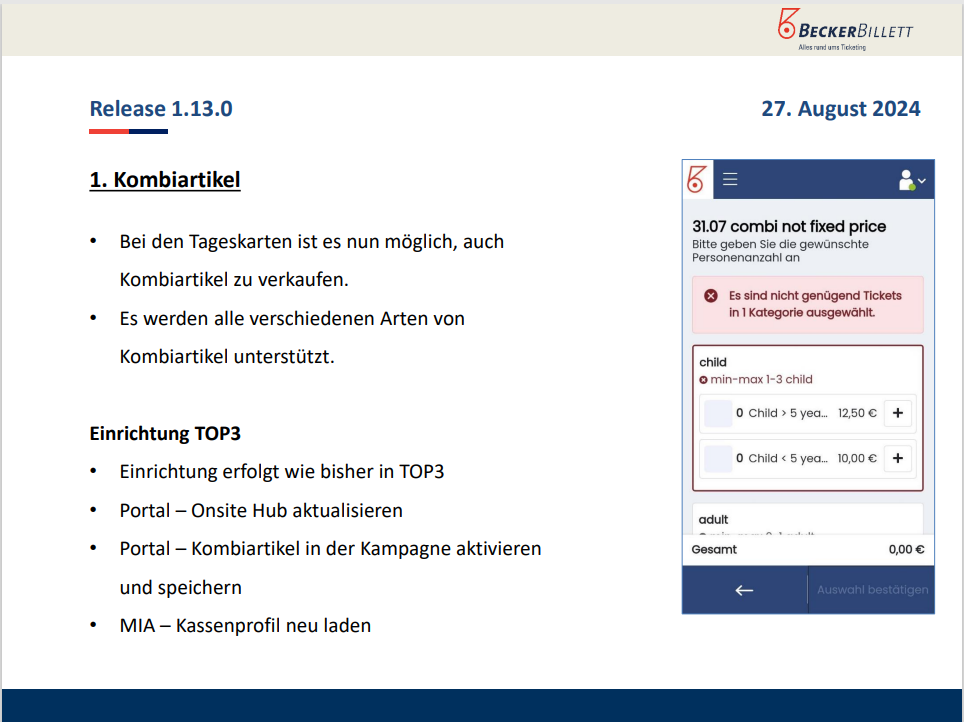The image size is (964, 722).
Task: Click the 'min-max 1-3 child' warning text
Action: point(761,379)
